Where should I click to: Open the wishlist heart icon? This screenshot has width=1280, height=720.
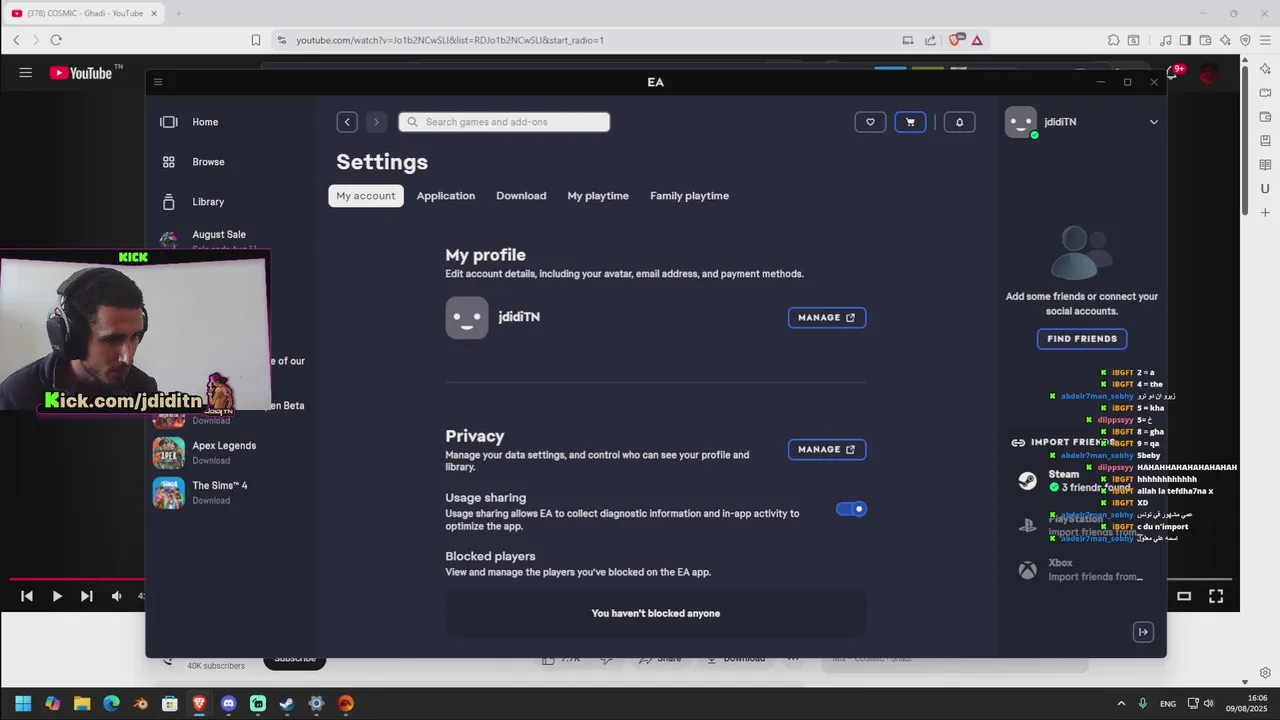(x=870, y=122)
